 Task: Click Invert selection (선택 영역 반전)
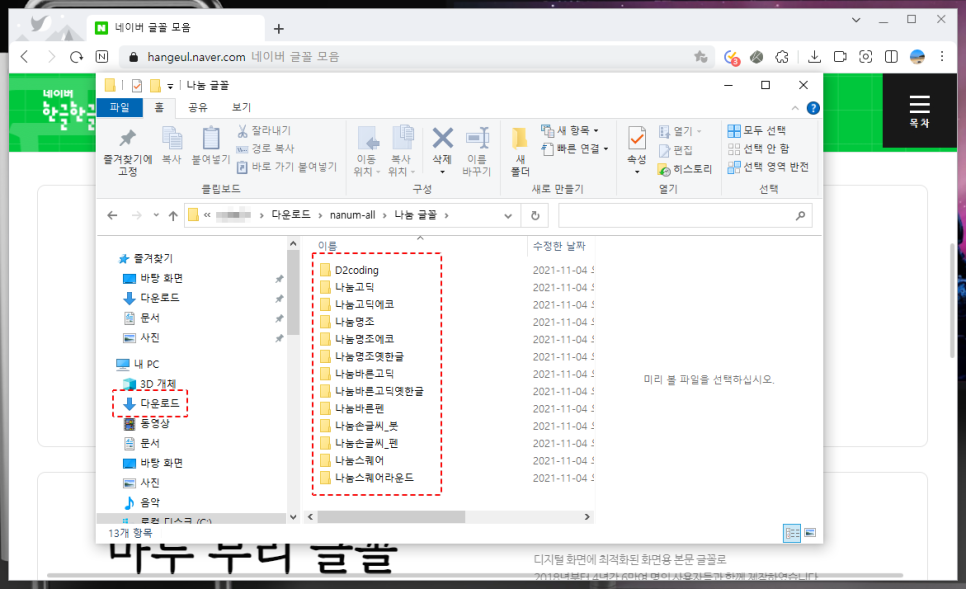(x=768, y=167)
